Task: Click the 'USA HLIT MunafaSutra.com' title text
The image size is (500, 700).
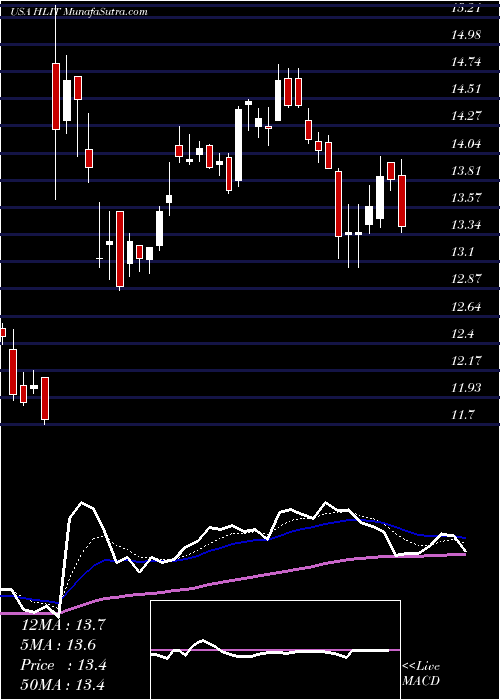Action: pos(79,12)
